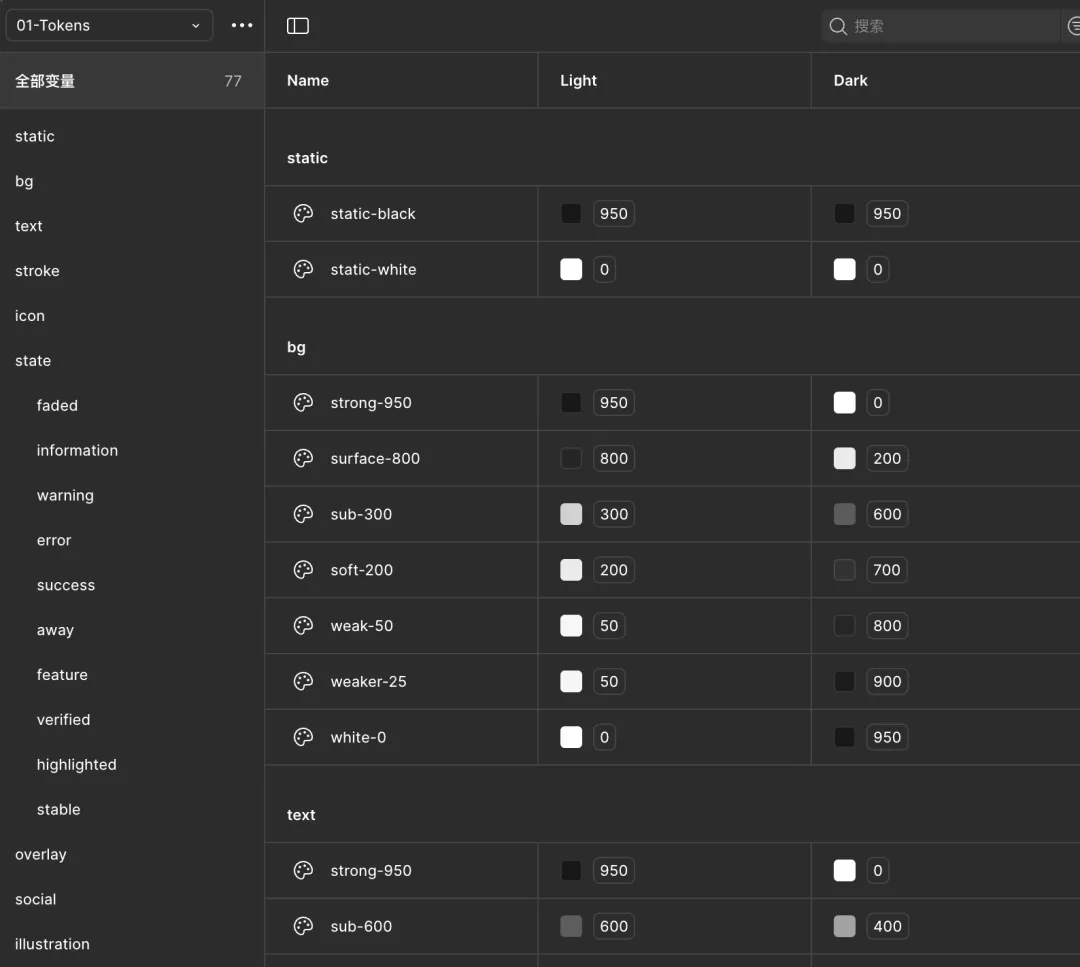Click the palette icon beside static-black
The image size is (1080, 967).
pos(303,213)
